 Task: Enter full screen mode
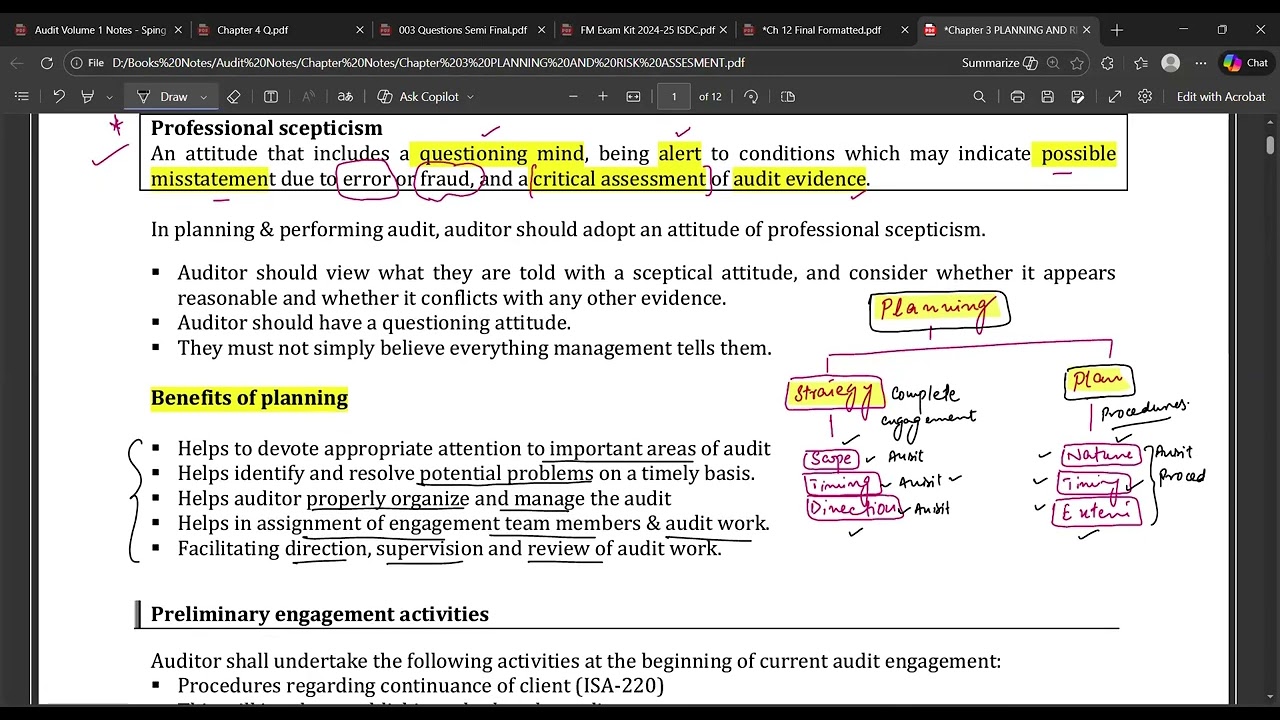click(1115, 96)
